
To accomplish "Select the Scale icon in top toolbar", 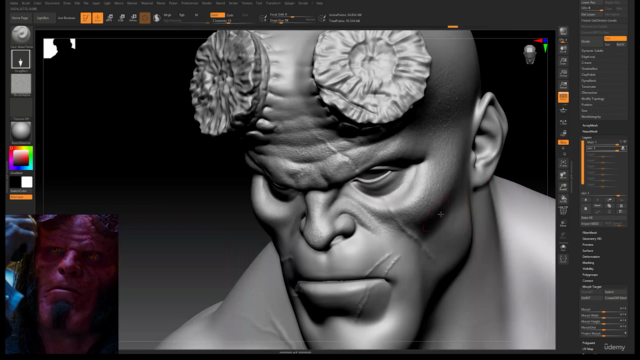I will (x=121, y=18).
